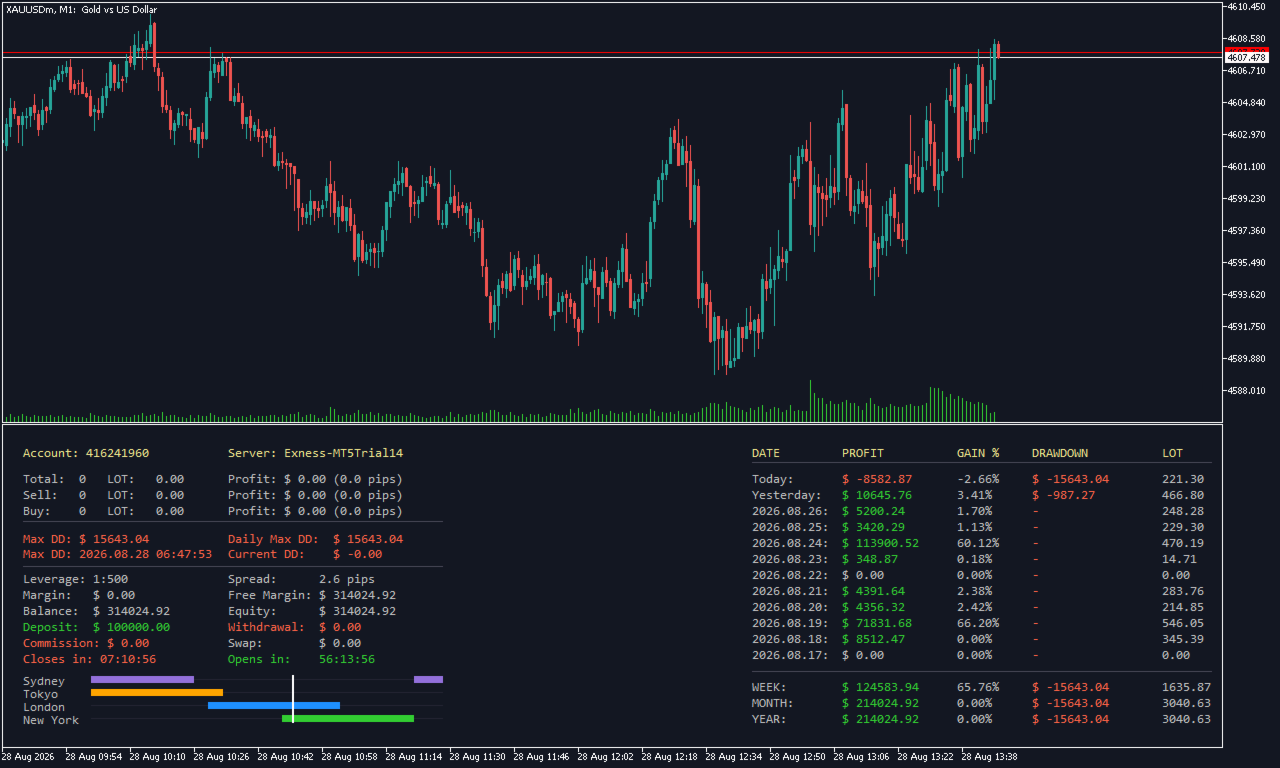
Task: Click the 2026.08.20 gain value 2.42%
Action: [x=975, y=607]
